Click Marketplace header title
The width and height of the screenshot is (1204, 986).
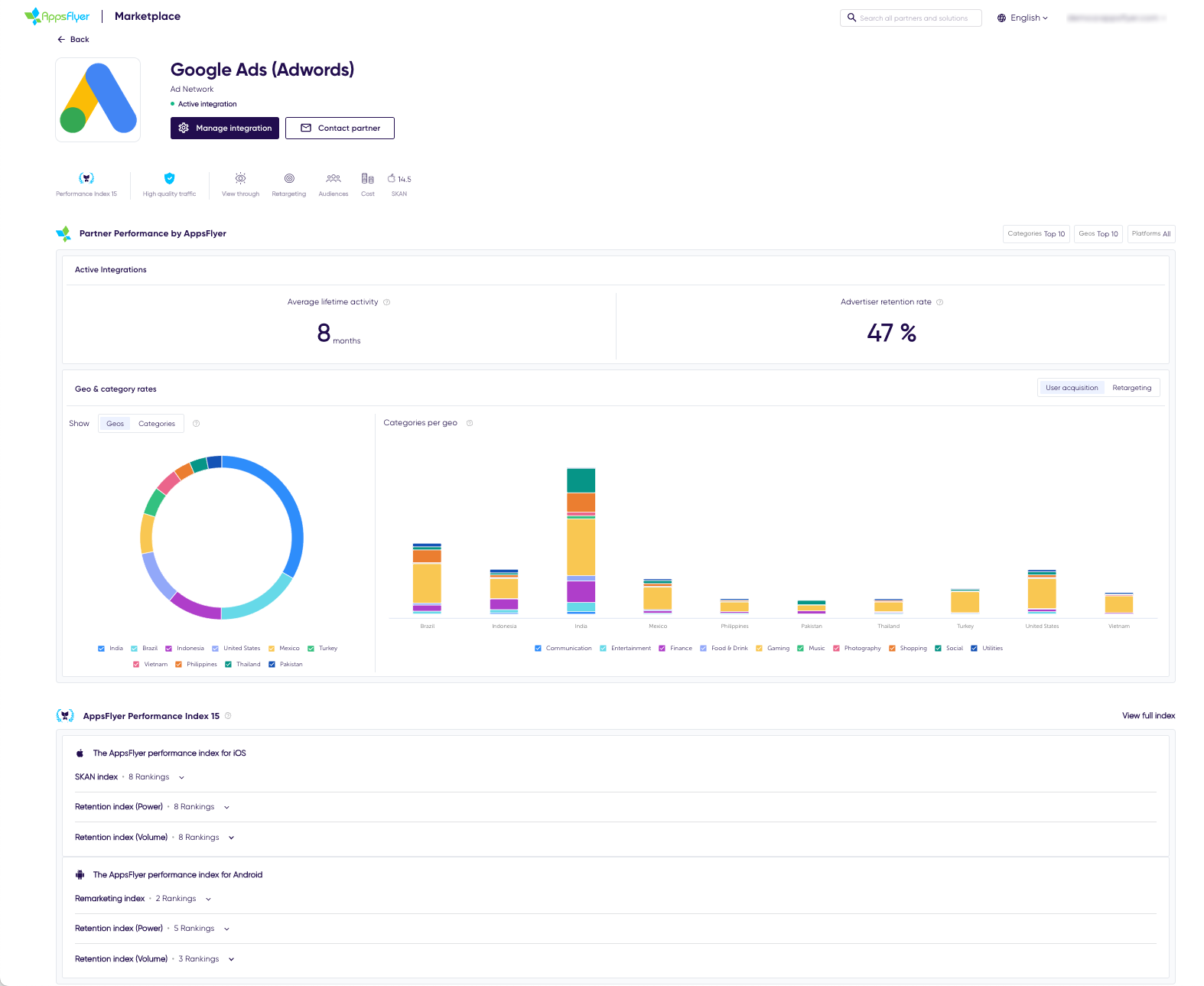click(x=148, y=16)
